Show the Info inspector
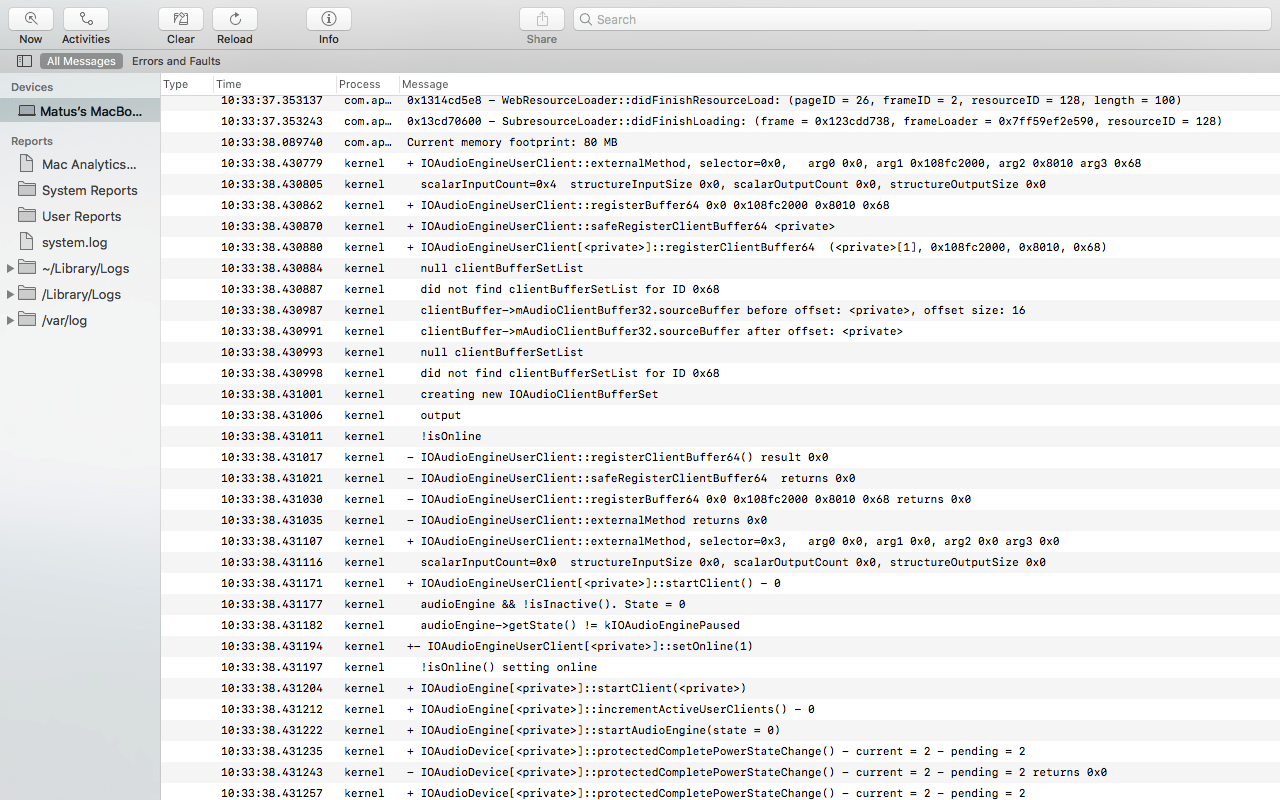This screenshot has width=1280, height=800. (x=329, y=19)
